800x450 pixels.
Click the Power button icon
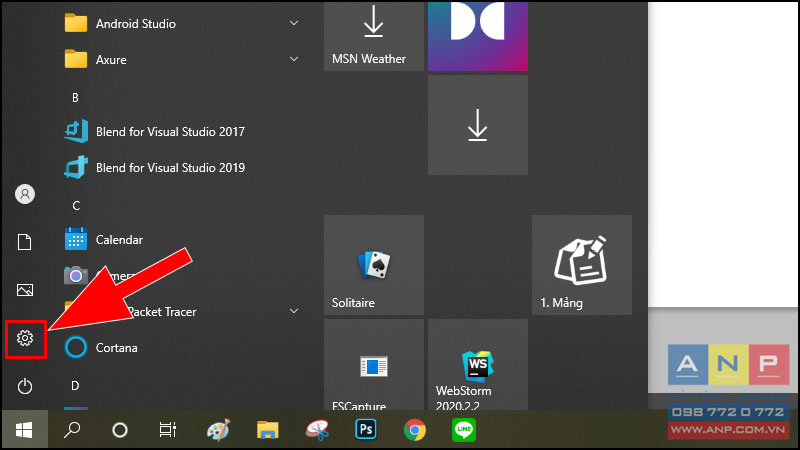tap(25, 386)
